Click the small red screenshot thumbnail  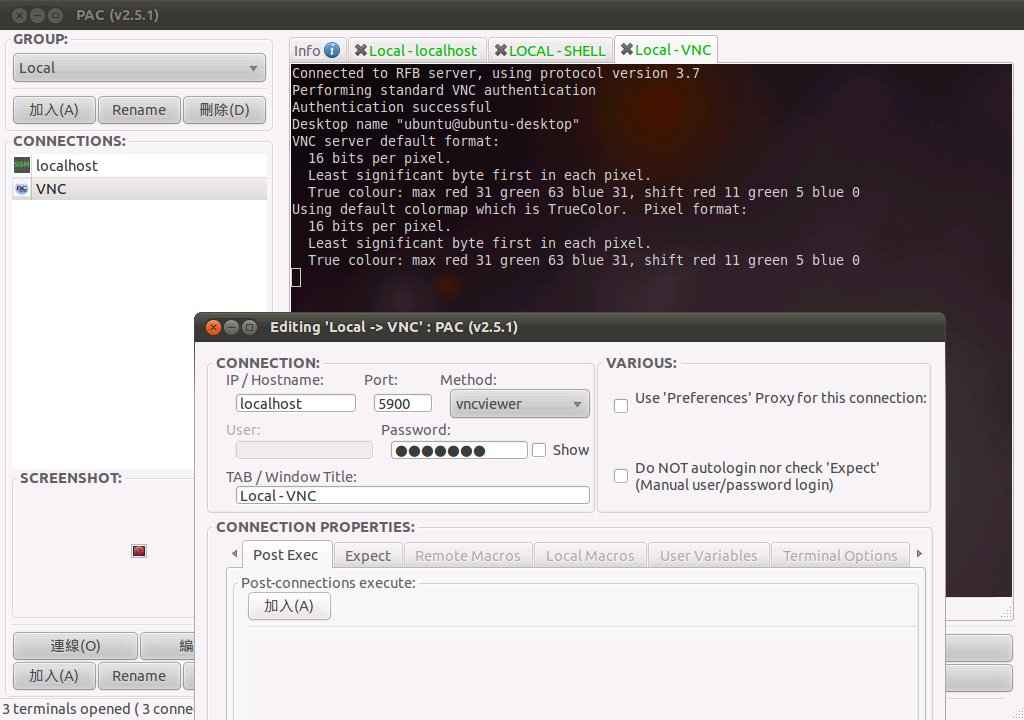click(138, 551)
